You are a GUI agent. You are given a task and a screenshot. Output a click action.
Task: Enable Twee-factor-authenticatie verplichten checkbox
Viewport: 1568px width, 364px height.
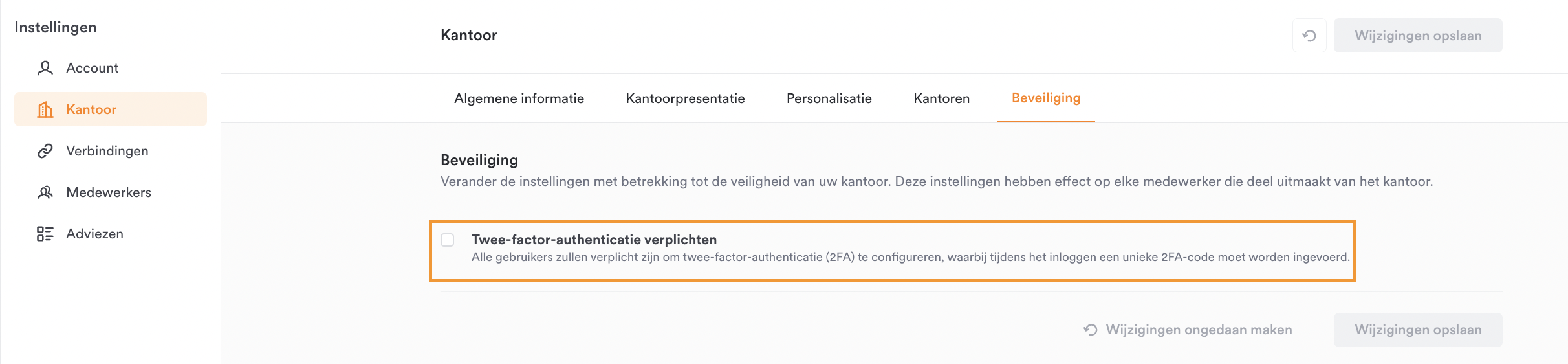448,240
